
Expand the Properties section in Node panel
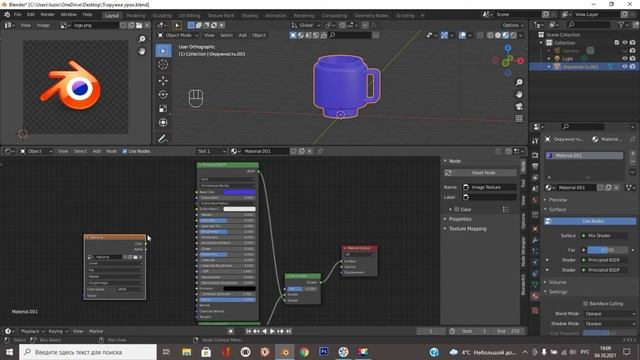[460, 219]
